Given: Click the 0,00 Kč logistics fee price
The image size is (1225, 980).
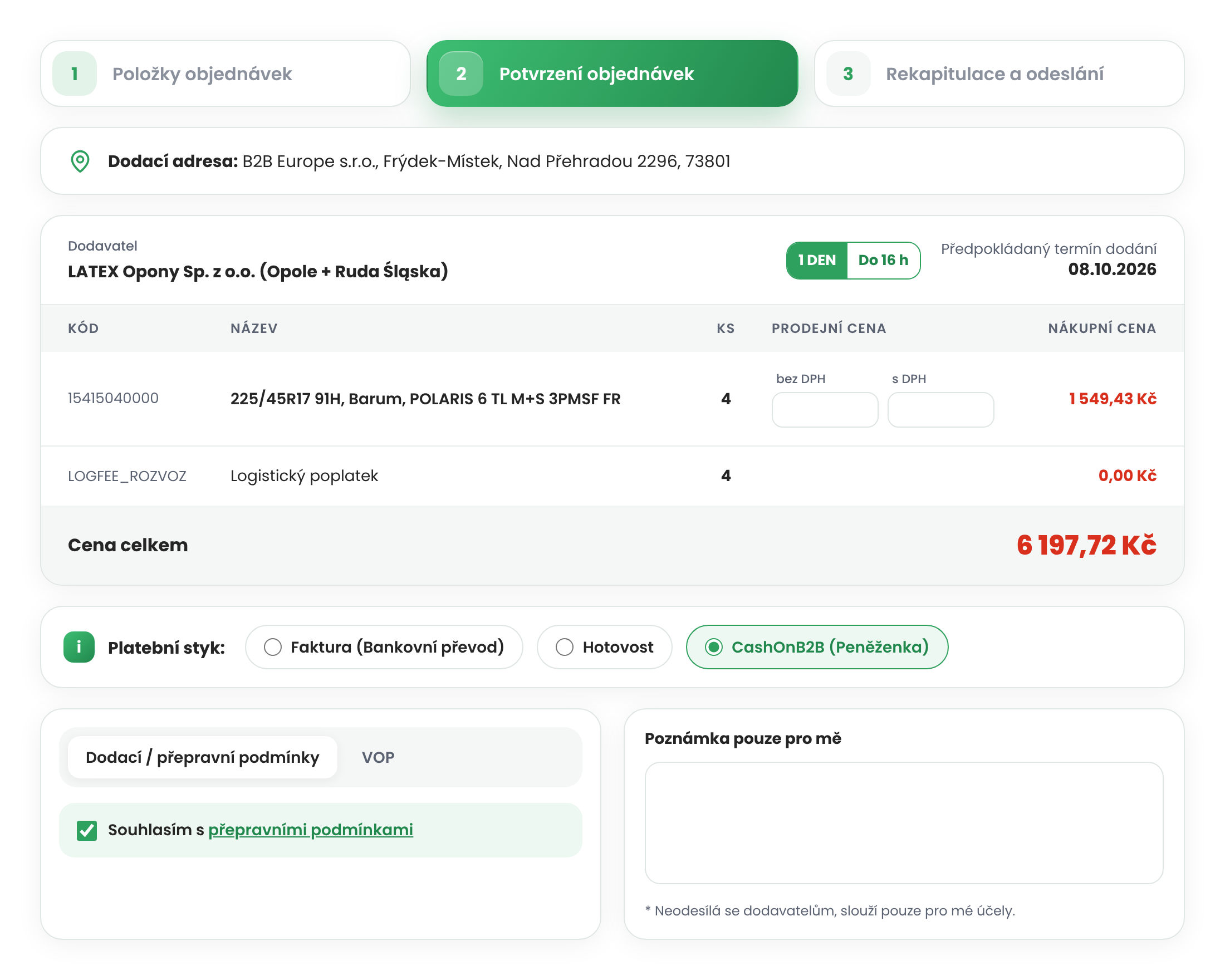Looking at the screenshot, I should click(x=1126, y=476).
